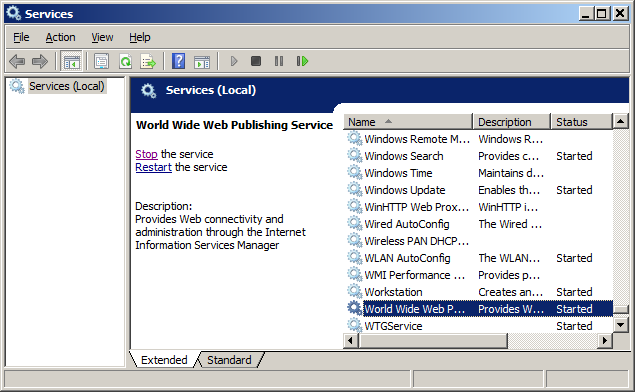Open the View menu
The width and height of the screenshot is (635, 392).
(x=102, y=37)
